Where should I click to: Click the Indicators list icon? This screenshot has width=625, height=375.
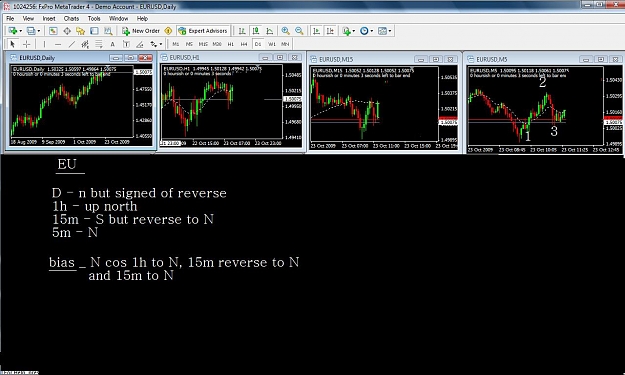(346, 31)
